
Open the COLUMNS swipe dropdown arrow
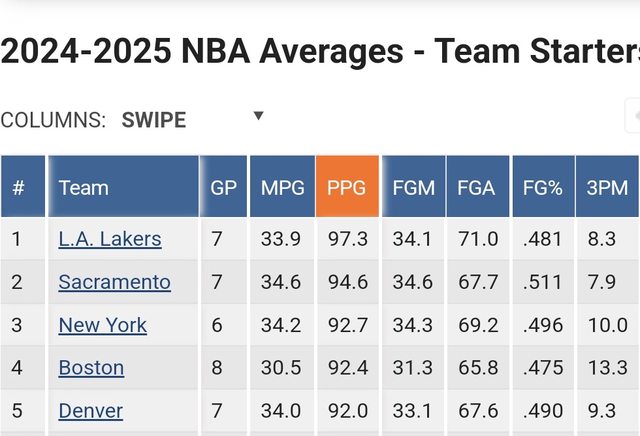point(258,116)
